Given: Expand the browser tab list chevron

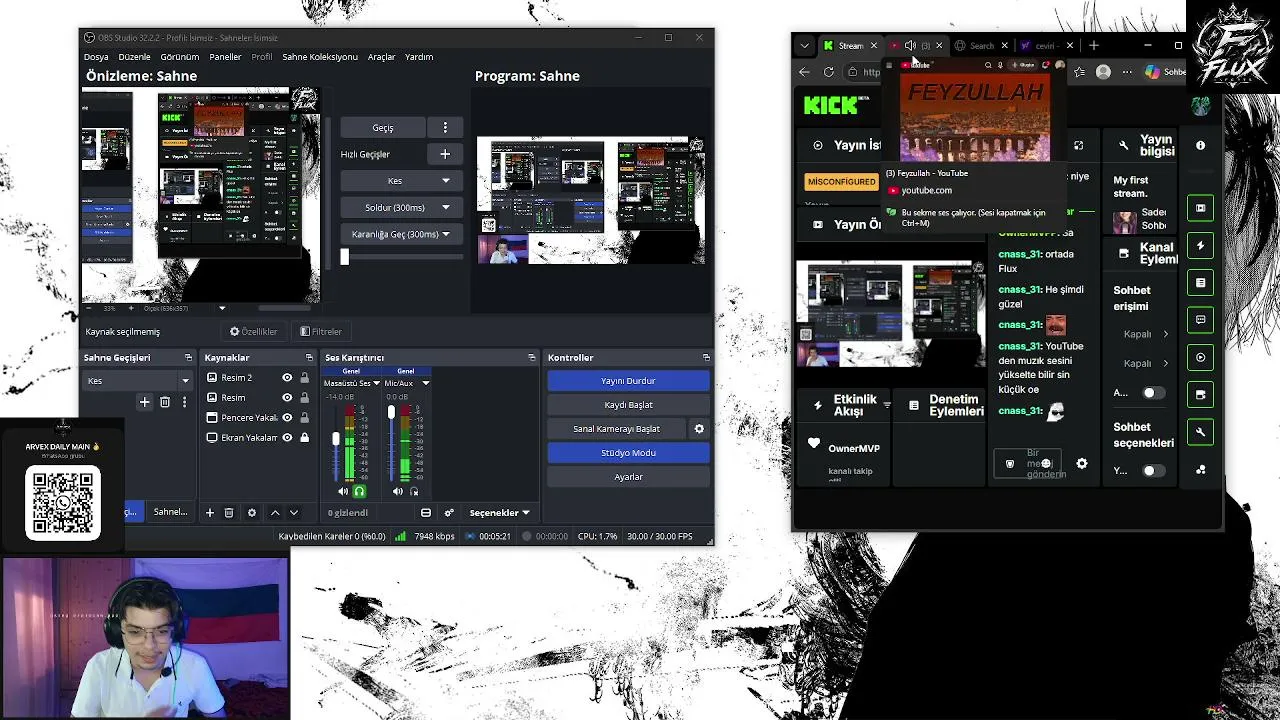Looking at the screenshot, I should point(804,45).
